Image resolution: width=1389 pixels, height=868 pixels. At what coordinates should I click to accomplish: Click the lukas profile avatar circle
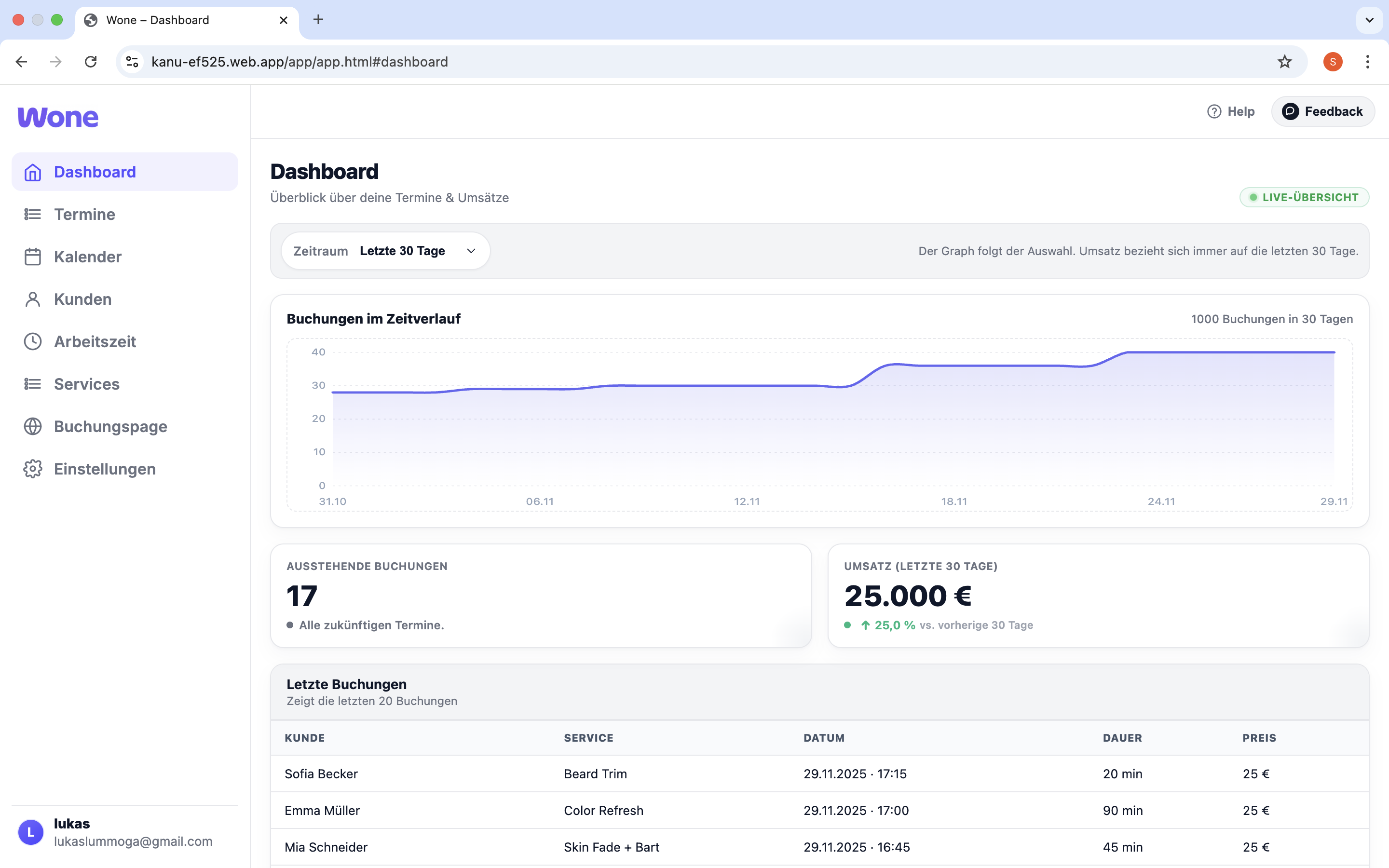pos(30,832)
